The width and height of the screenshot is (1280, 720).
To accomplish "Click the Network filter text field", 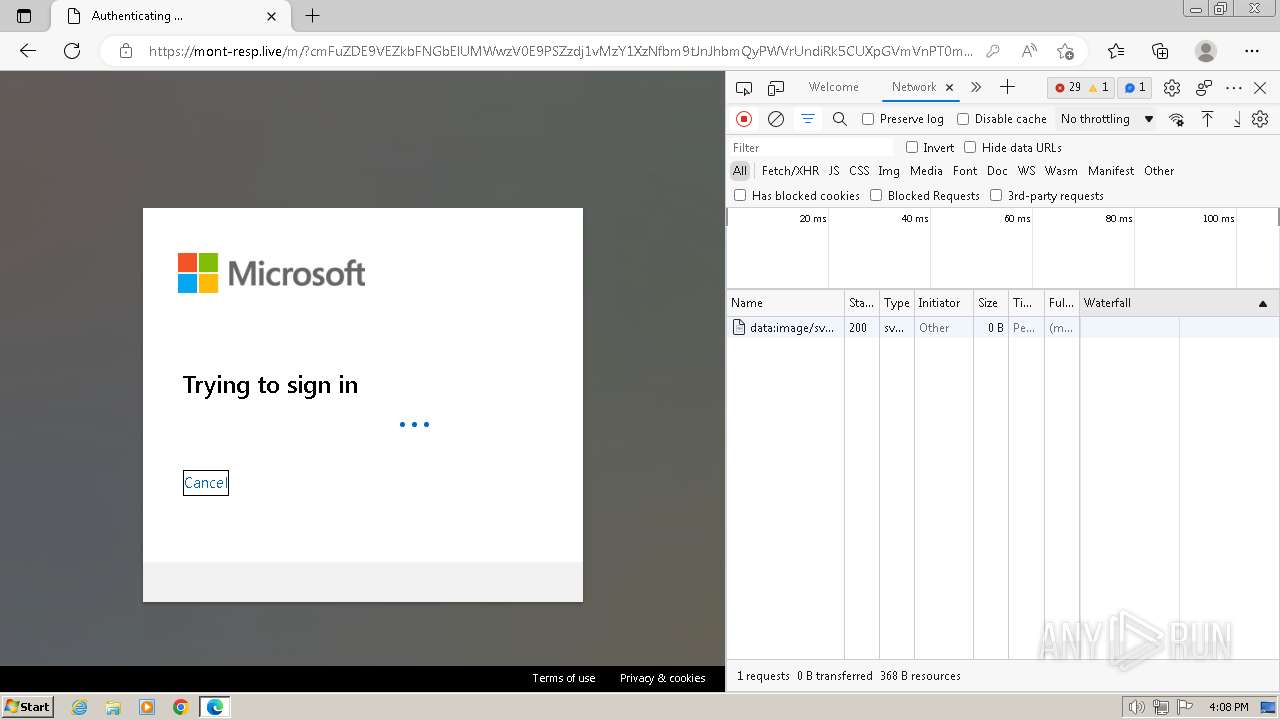I will tap(811, 147).
